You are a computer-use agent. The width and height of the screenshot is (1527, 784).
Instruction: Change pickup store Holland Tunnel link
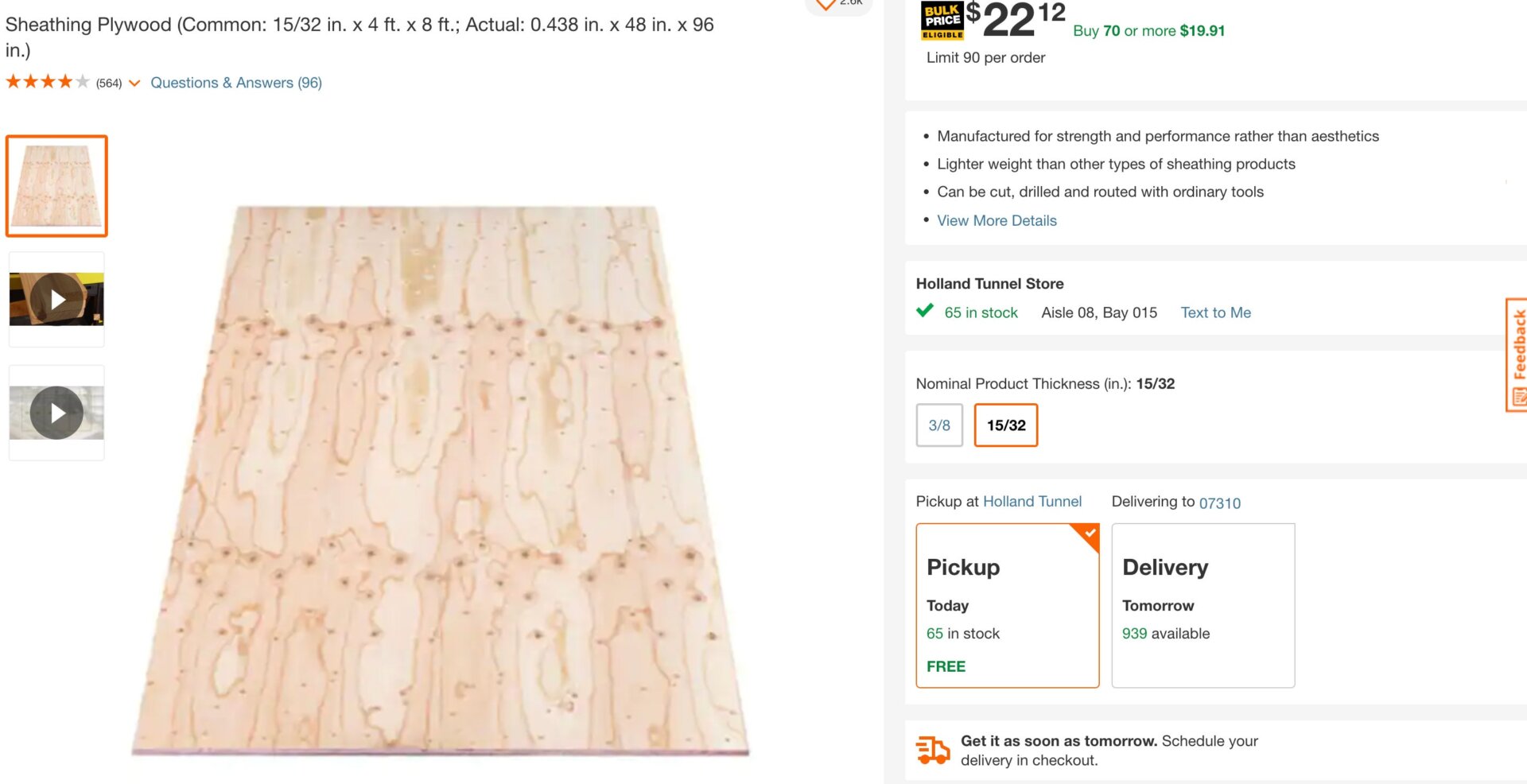(1032, 502)
